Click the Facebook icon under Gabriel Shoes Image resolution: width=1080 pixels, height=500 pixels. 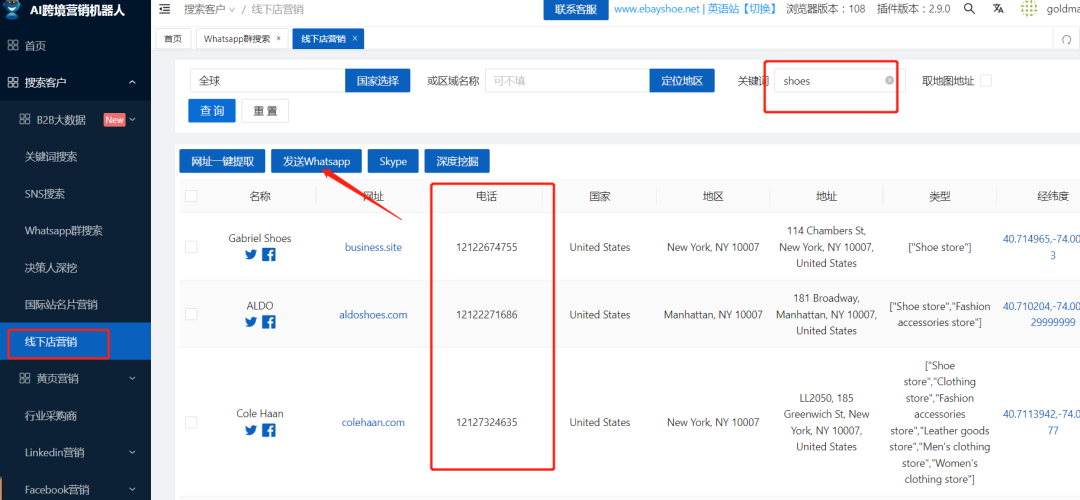269,254
